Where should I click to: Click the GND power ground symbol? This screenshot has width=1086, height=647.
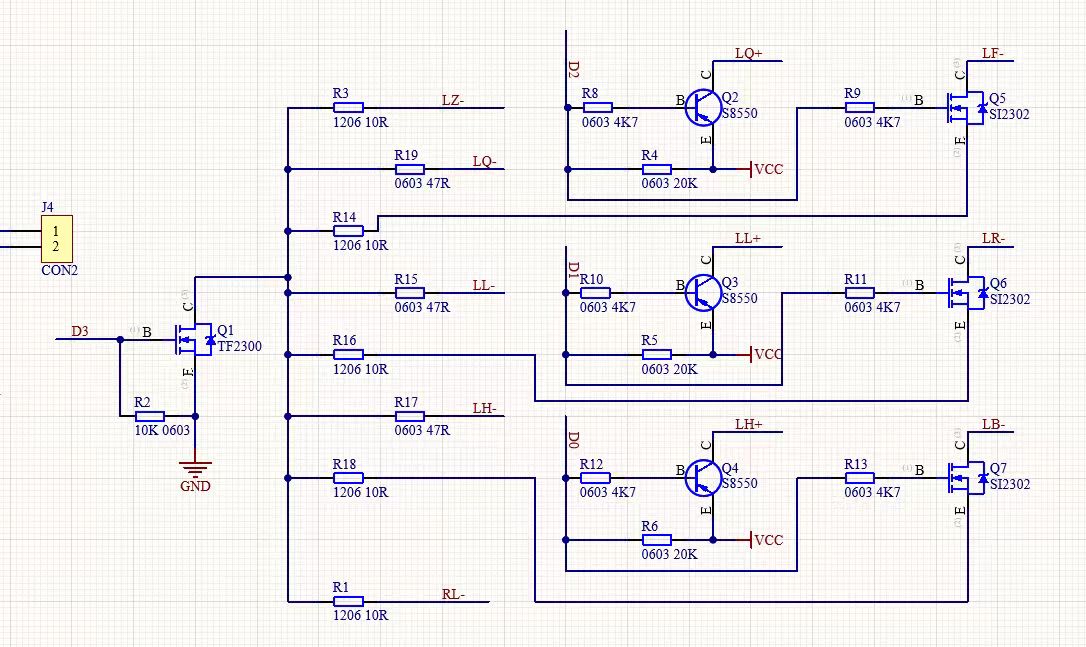tap(195, 469)
